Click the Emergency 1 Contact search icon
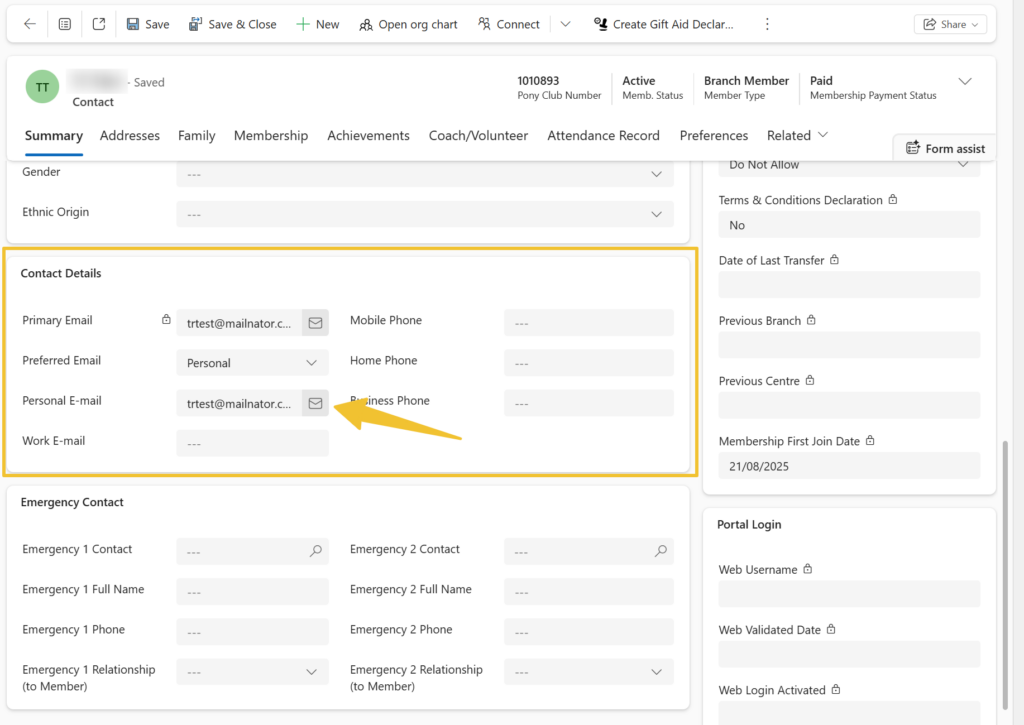This screenshot has width=1024, height=725. coord(316,551)
